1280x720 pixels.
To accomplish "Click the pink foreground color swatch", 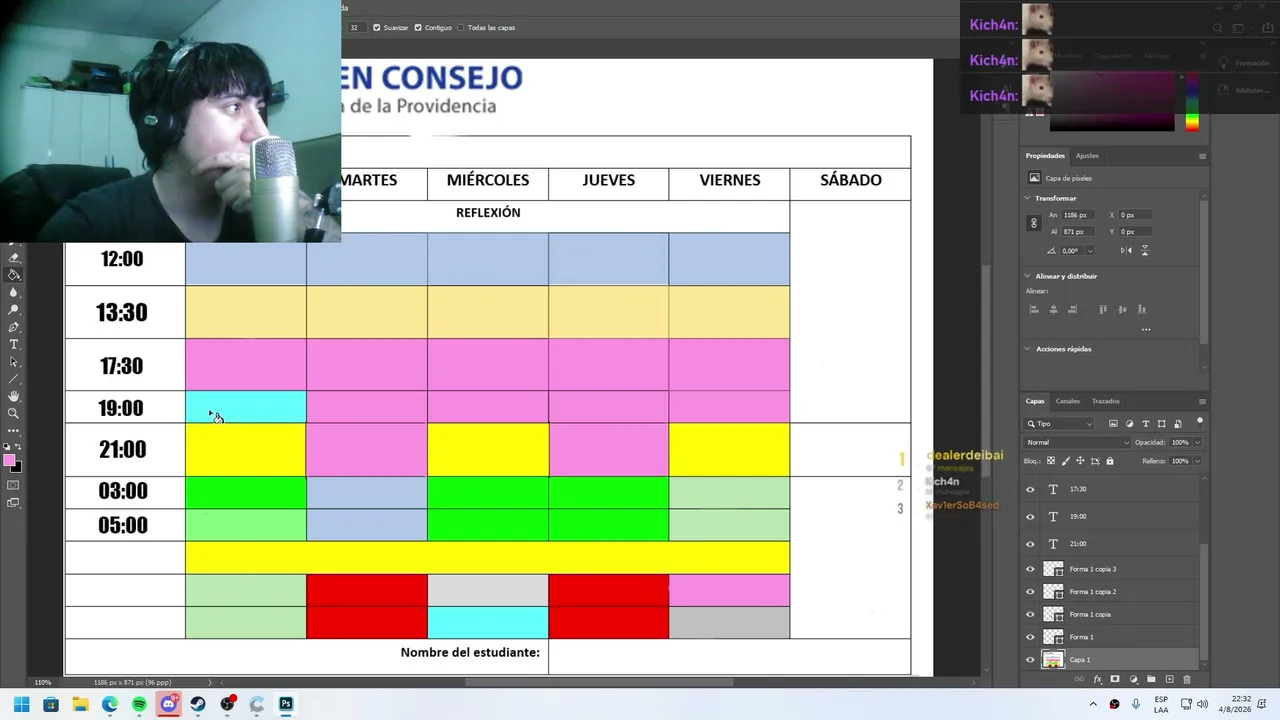I will [9, 459].
